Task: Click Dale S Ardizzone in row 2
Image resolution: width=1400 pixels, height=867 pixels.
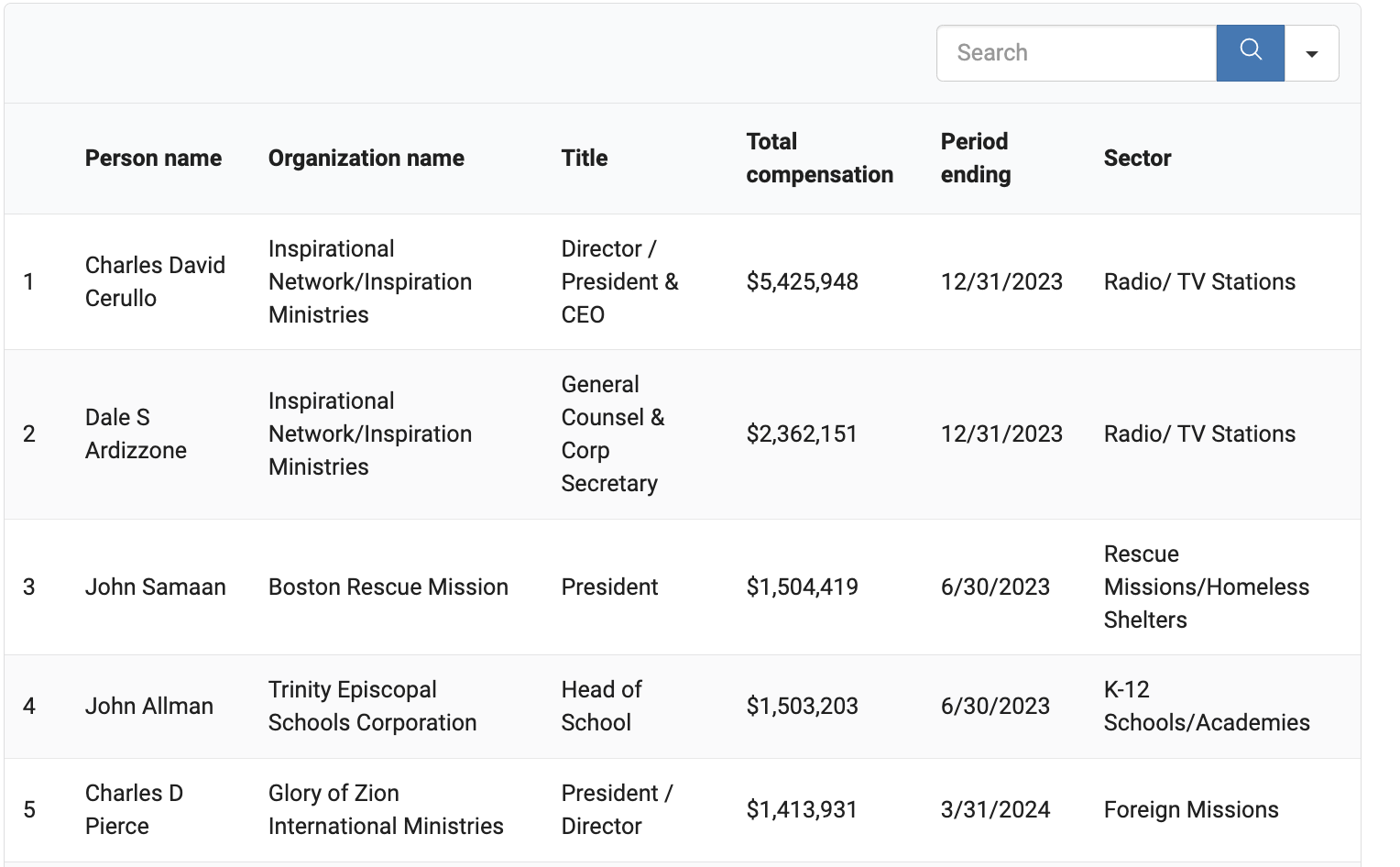Action: point(136,433)
